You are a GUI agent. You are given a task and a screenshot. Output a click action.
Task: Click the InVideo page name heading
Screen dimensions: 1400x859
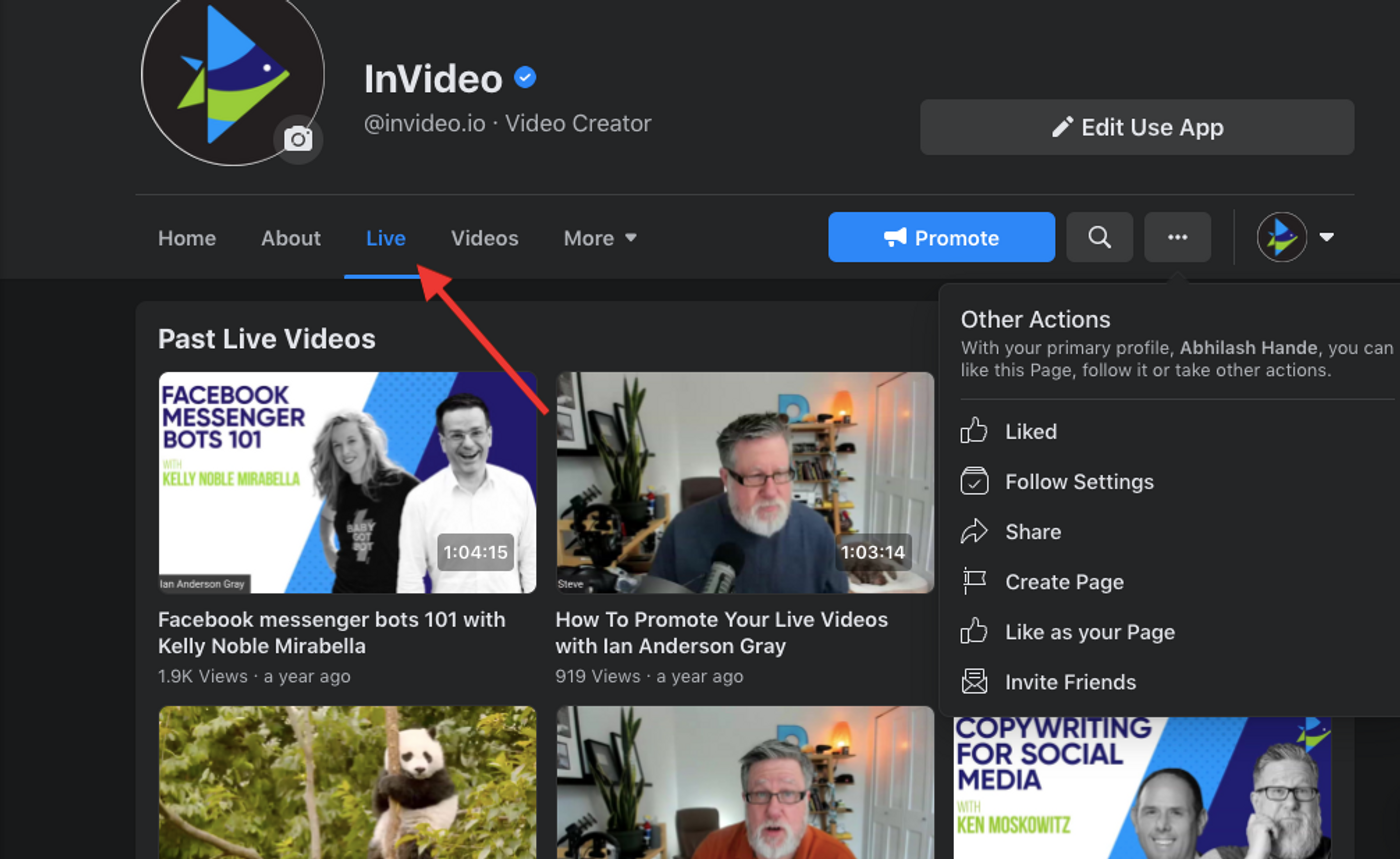(x=433, y=78)
